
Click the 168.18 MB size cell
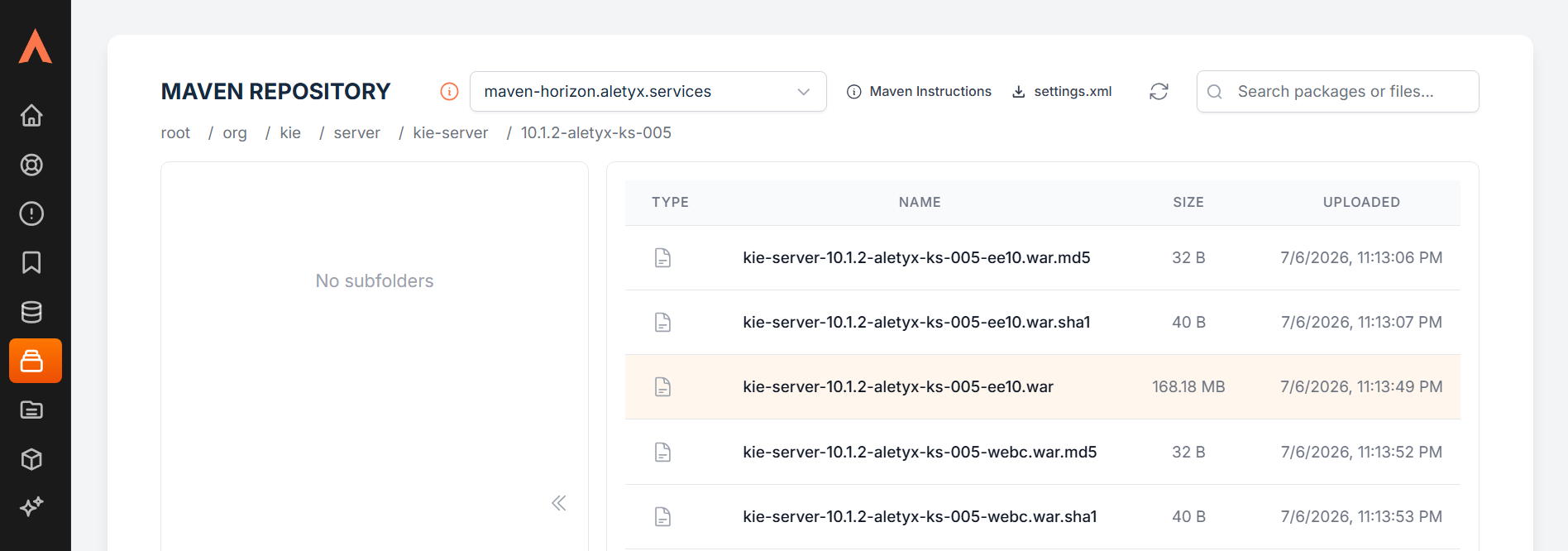click(x=1188, y=386)
